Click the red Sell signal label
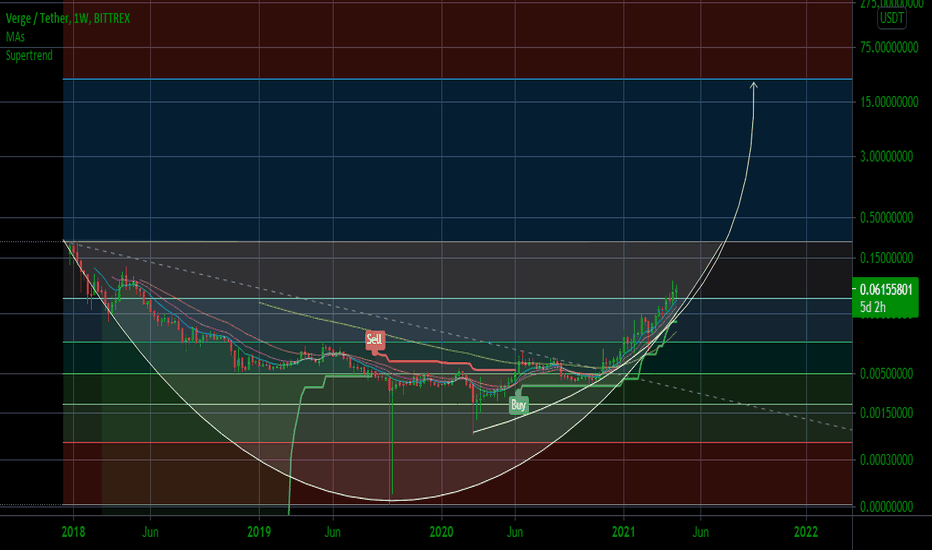The height and width of the screenshot is (550, 932). pyautogui.click(x=374, y=340)
